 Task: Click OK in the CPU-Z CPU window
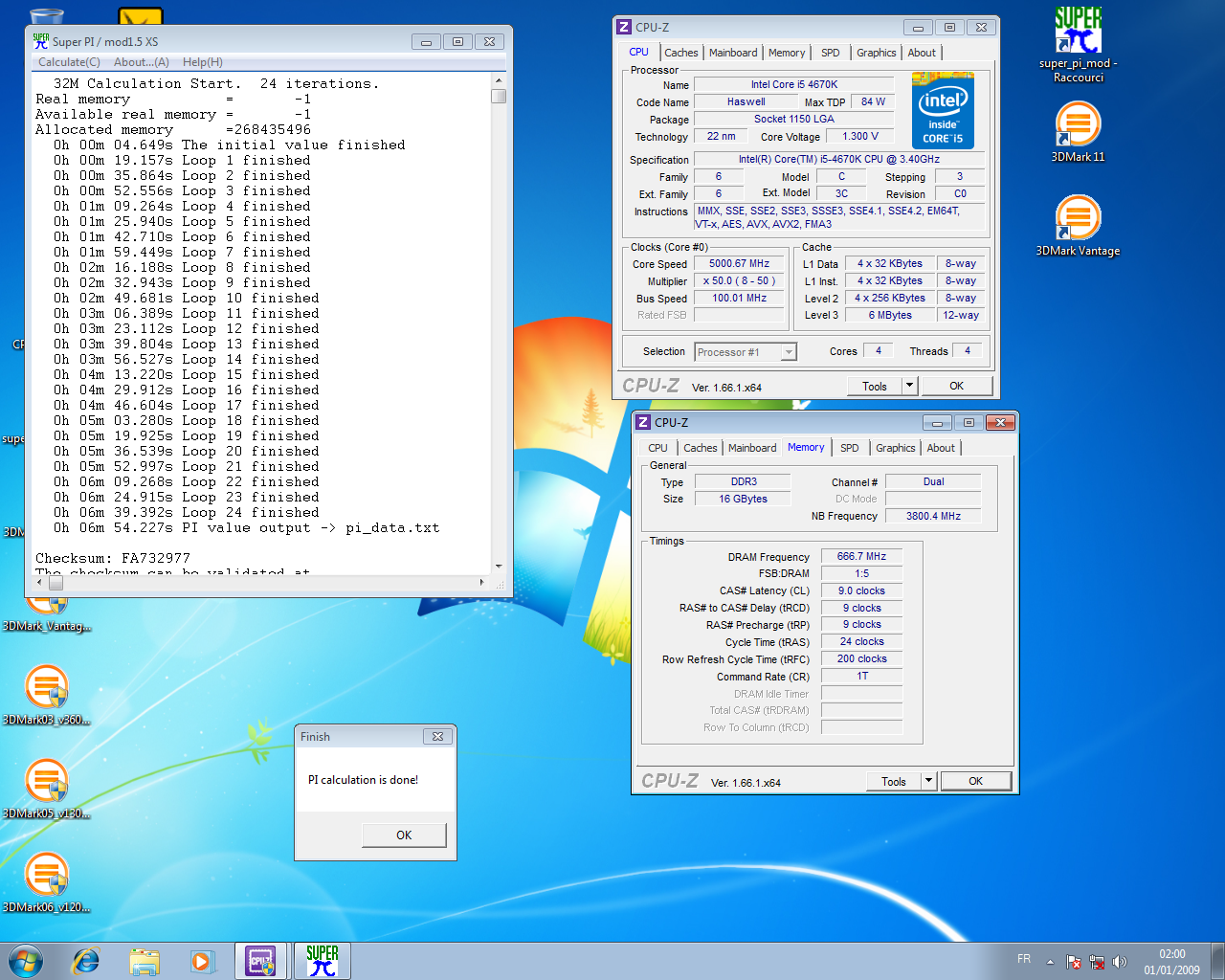[957, 386]
